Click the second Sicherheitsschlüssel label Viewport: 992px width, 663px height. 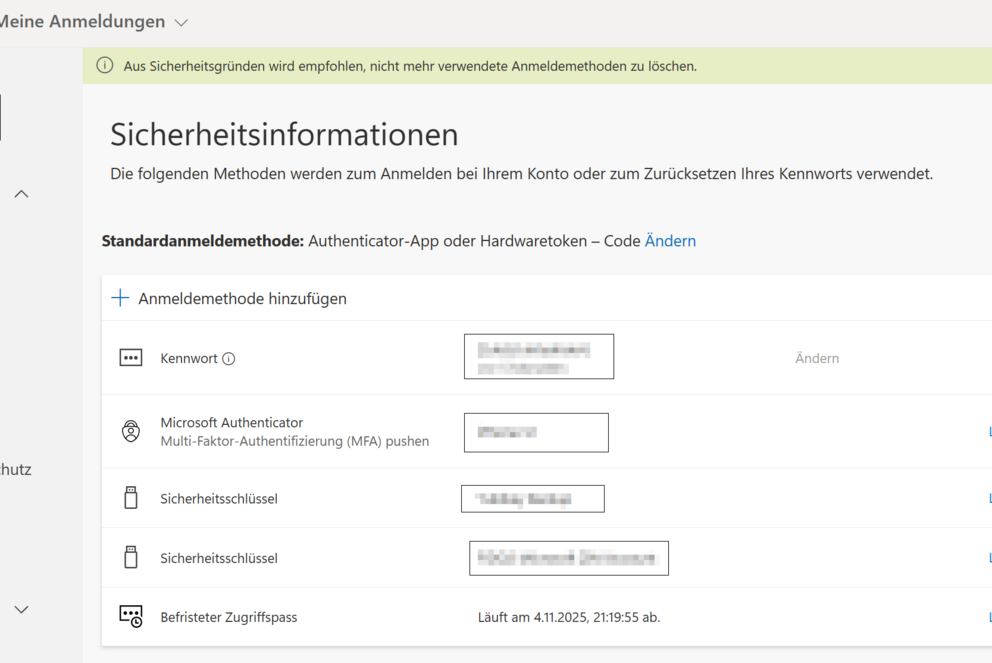219,558
